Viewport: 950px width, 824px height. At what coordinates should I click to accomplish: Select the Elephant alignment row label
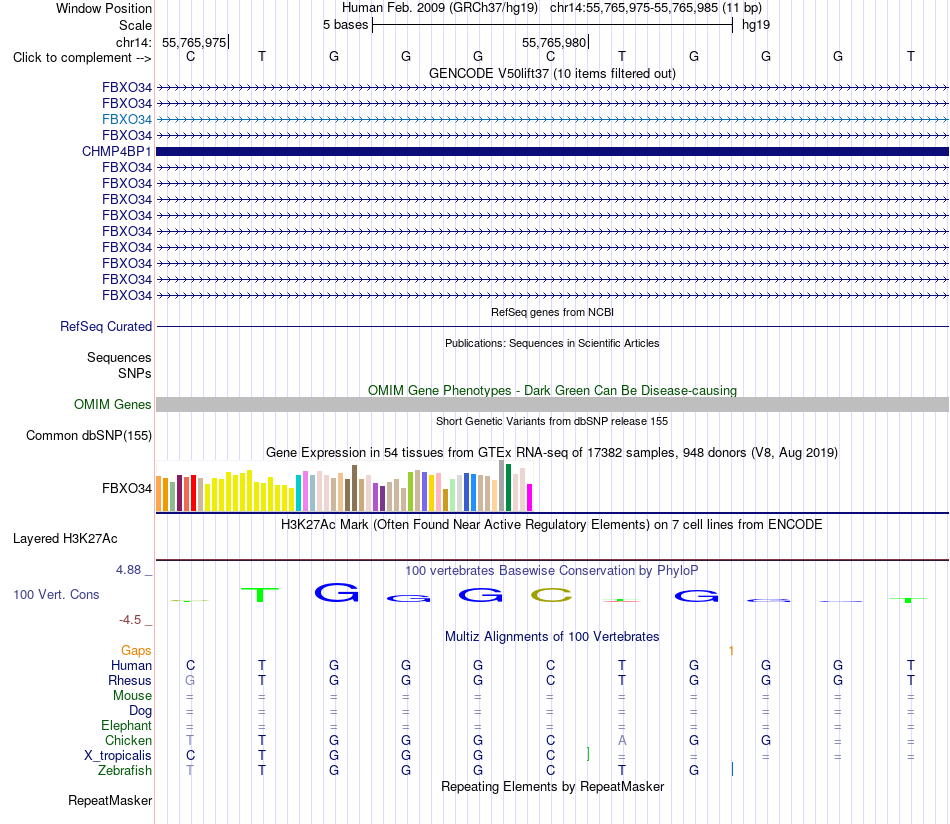[126, 726]
